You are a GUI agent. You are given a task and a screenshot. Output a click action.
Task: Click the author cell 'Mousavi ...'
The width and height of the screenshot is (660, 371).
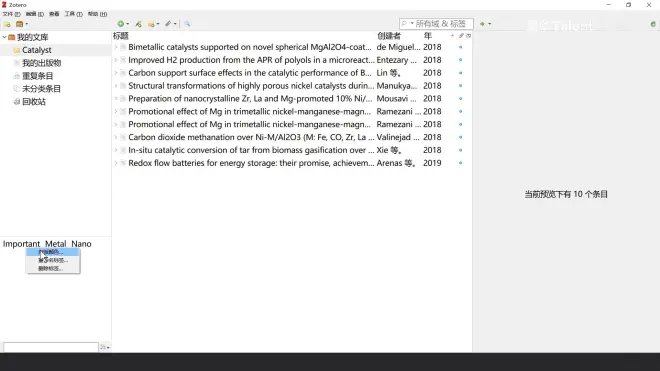click(397, 99)
